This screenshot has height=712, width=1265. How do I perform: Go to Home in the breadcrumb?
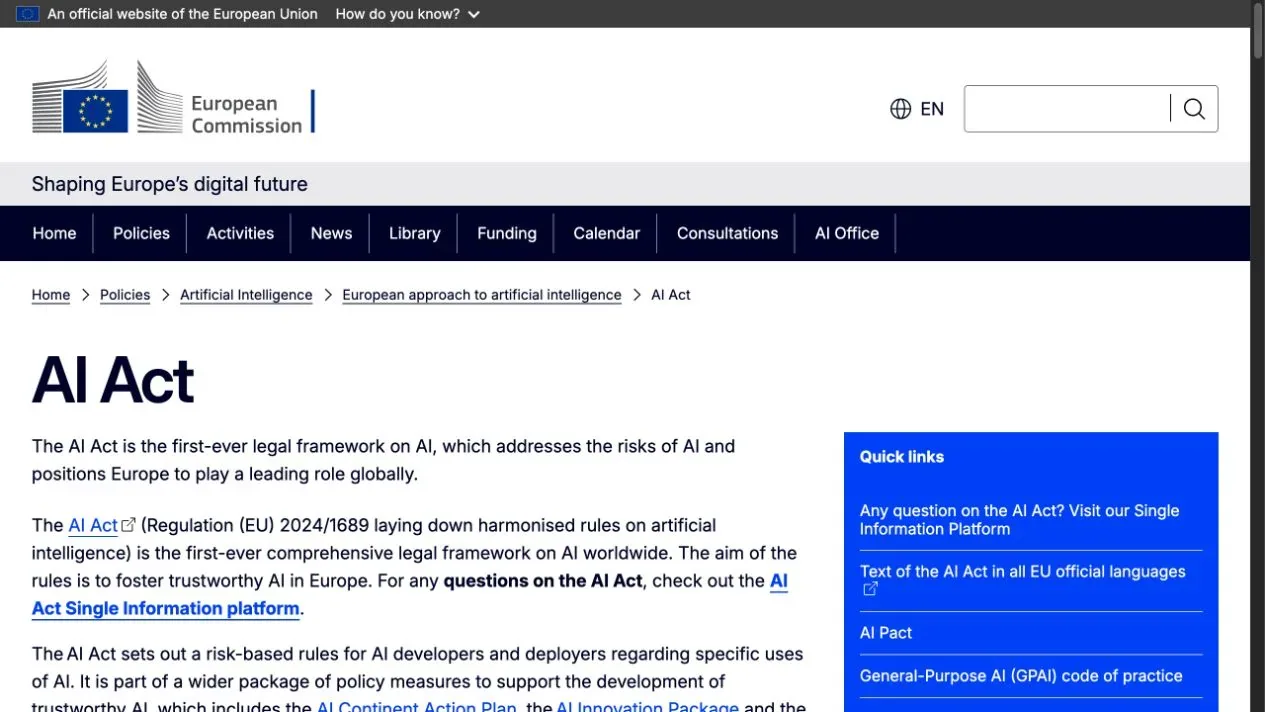(51, 295)
